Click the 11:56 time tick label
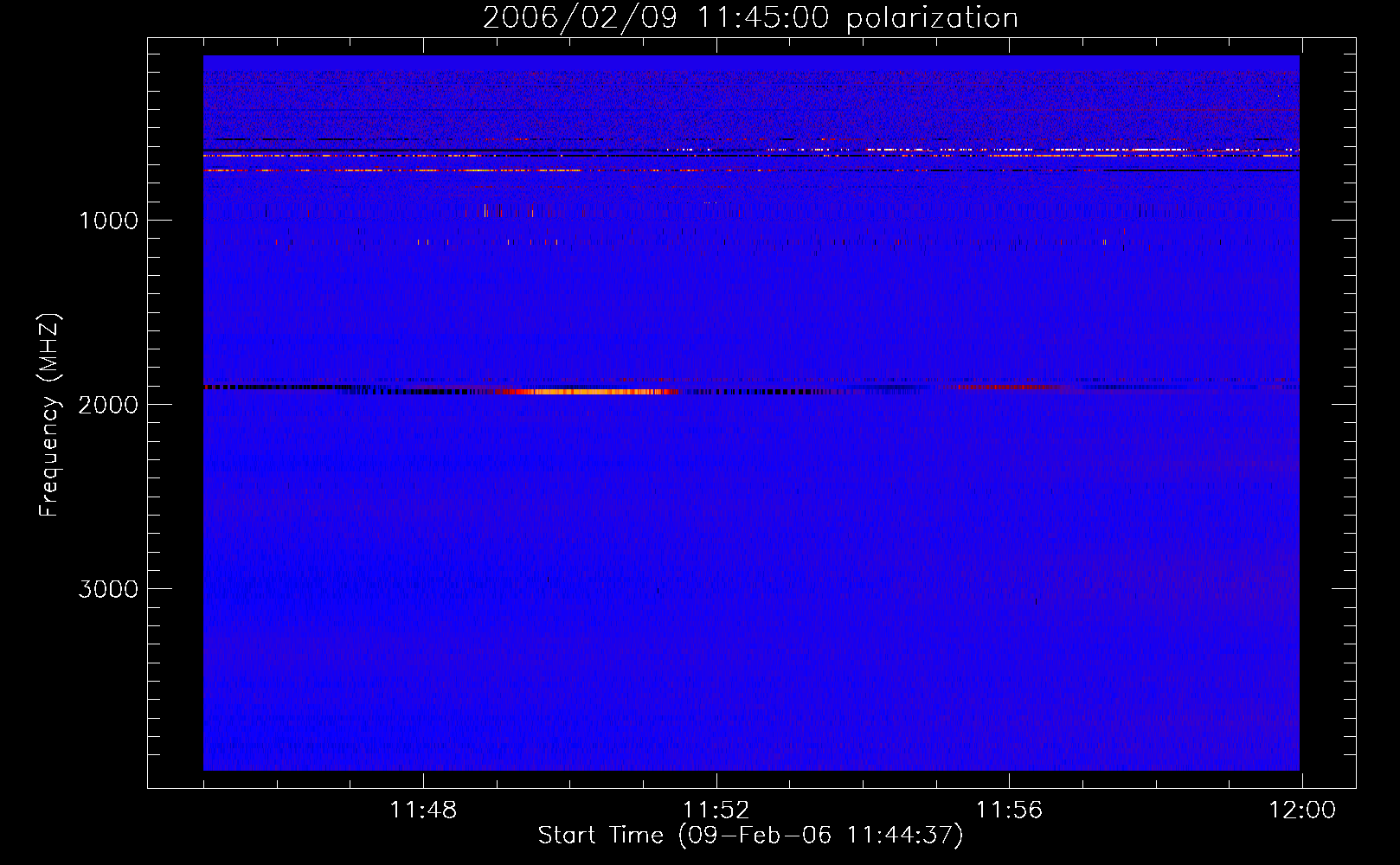1400x865 pixels. pos(1009,811)
